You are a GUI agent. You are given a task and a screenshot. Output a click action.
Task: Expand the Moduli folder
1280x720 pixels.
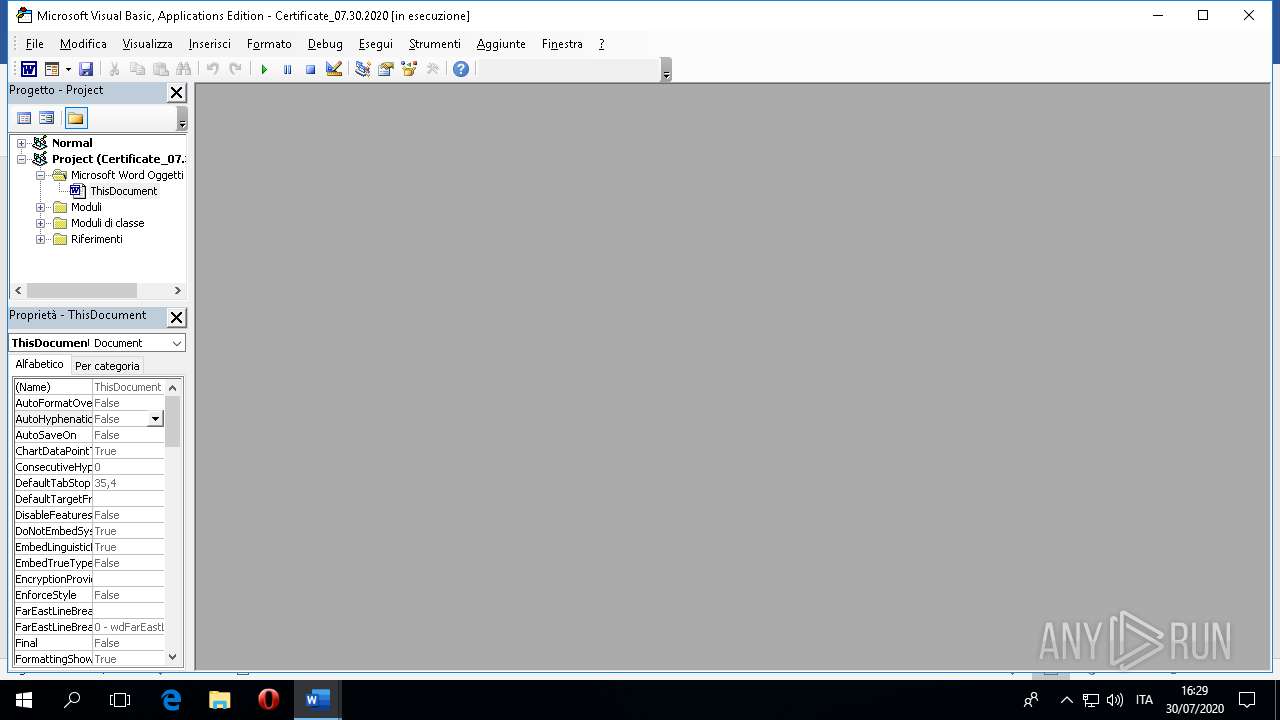click(41, 207)
